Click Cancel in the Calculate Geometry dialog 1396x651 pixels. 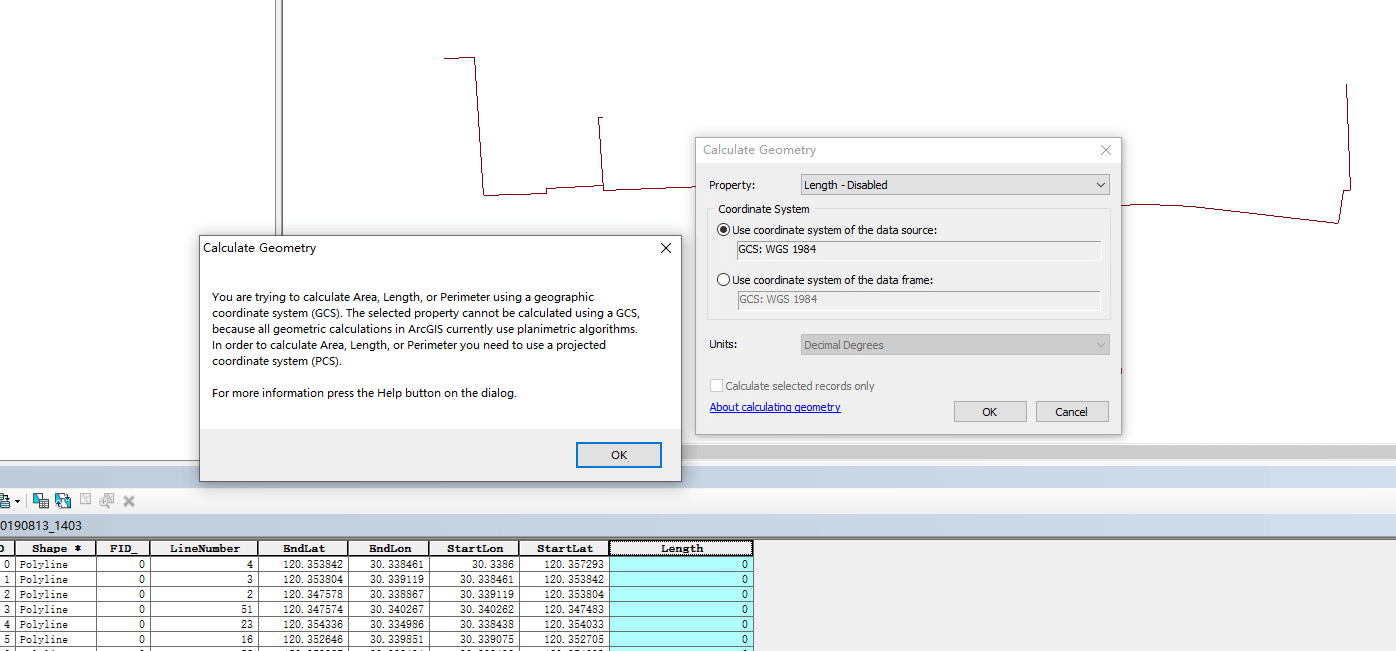[x=1071, y=412]
